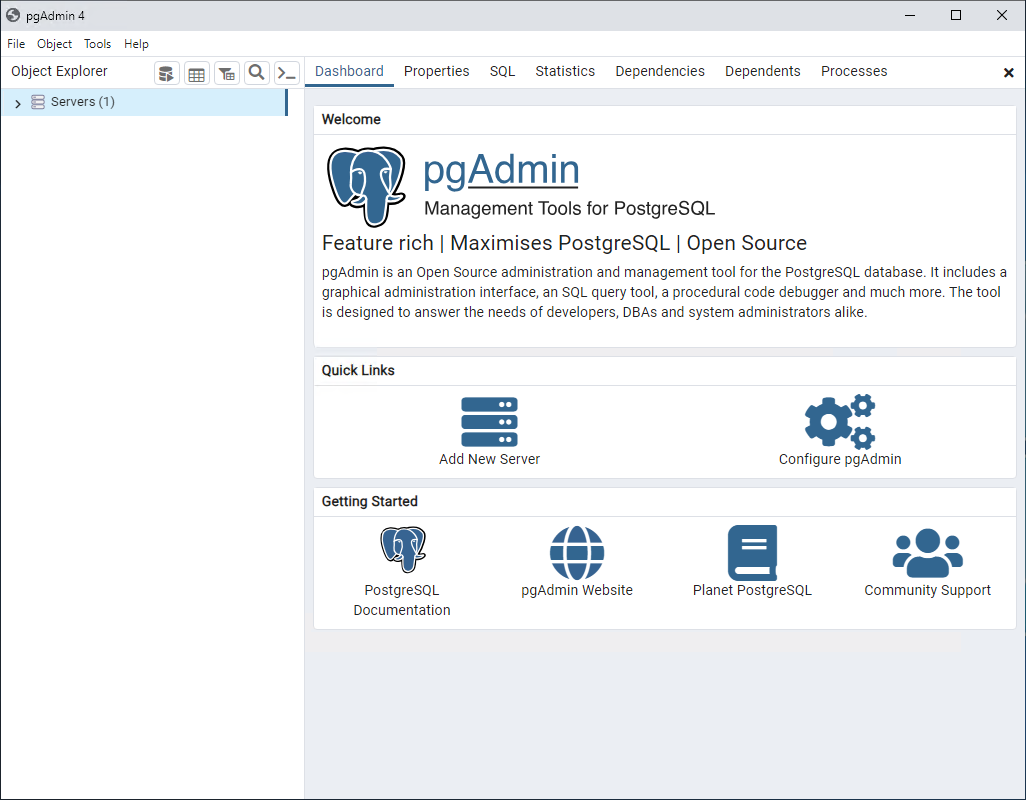Screen dimensions: 1026x800
Task: Click the Object Explorer panel title
Action: tap(60, 71)
